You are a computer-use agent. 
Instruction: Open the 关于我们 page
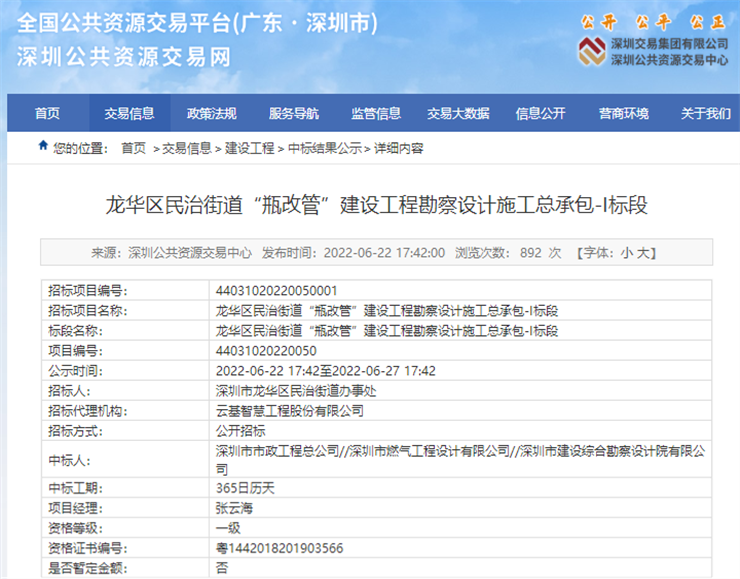point(705,114)
